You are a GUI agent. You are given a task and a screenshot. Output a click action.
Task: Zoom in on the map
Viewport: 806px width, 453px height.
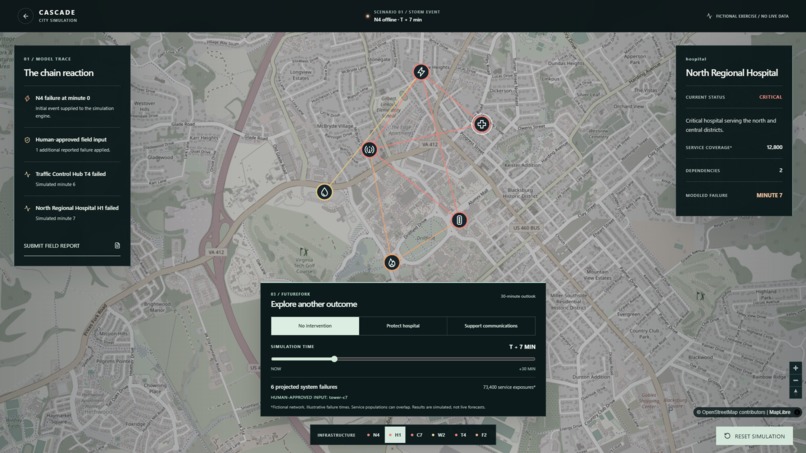click(x=795, y=368)
